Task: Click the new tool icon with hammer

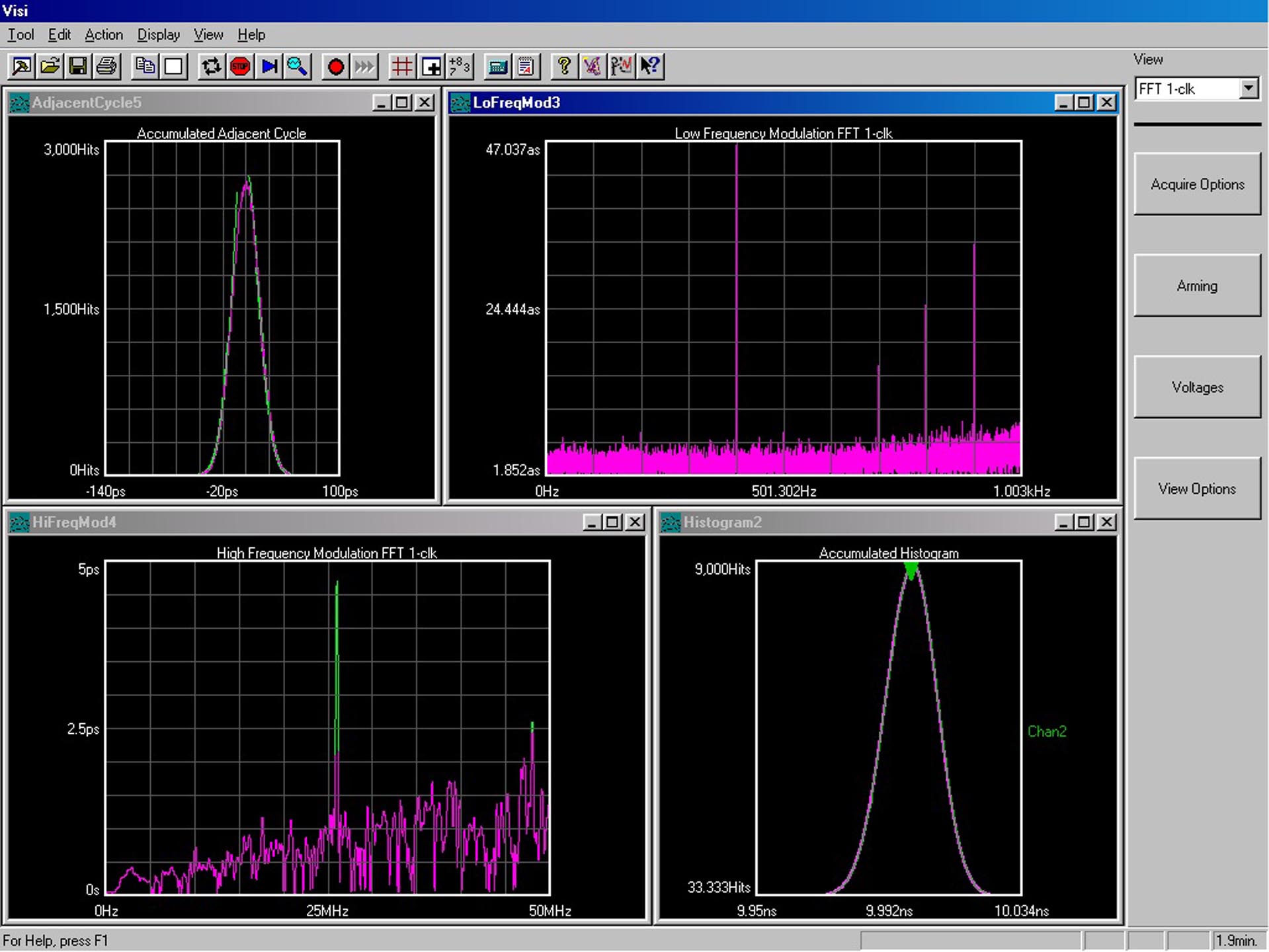Action: pos(21,66)
